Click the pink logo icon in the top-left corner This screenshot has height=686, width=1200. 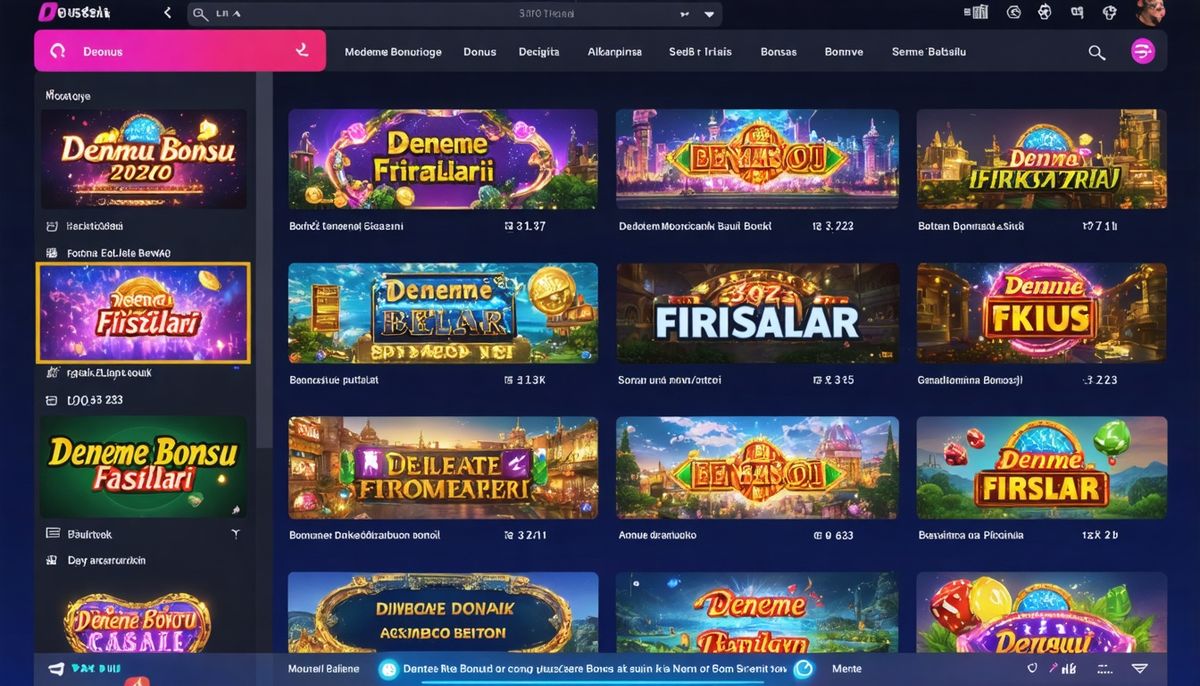coord(46,12)
